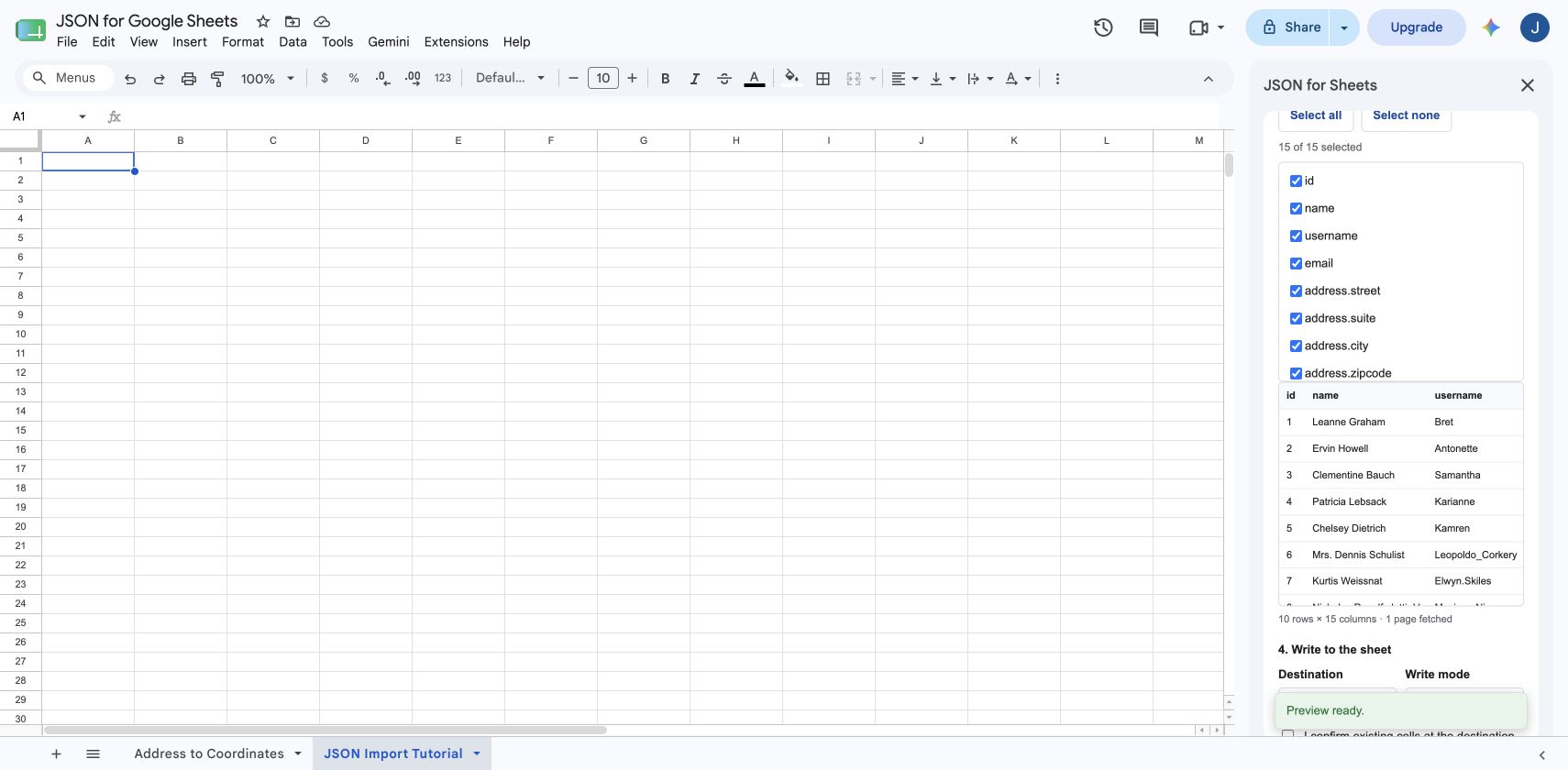
Task: Uncheck the name field checkbox
Action: (1296, 209)
